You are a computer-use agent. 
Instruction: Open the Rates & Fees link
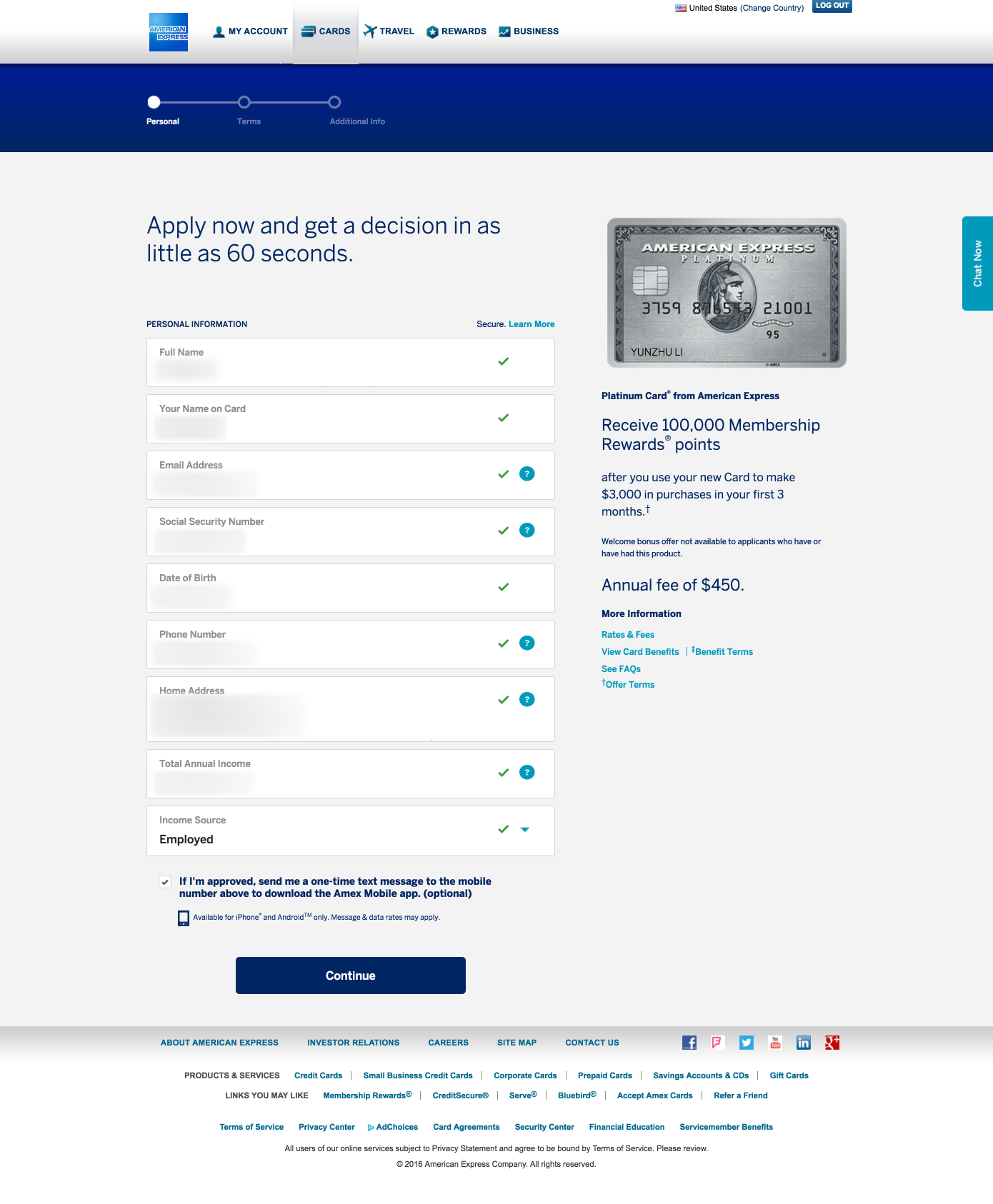(628, 635)
